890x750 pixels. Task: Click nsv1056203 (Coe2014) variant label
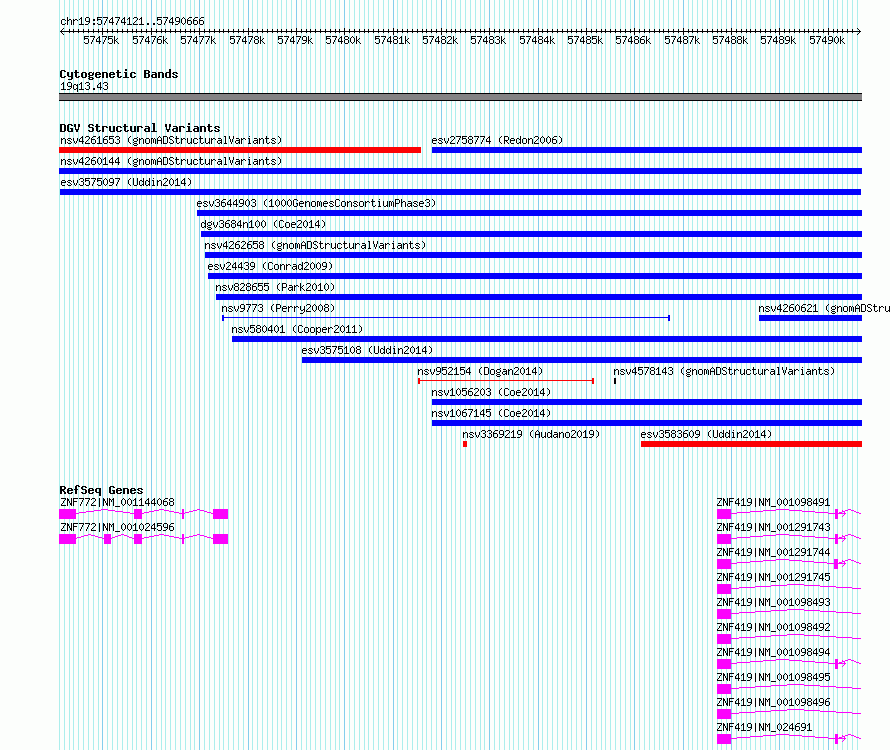pos(491,392)
